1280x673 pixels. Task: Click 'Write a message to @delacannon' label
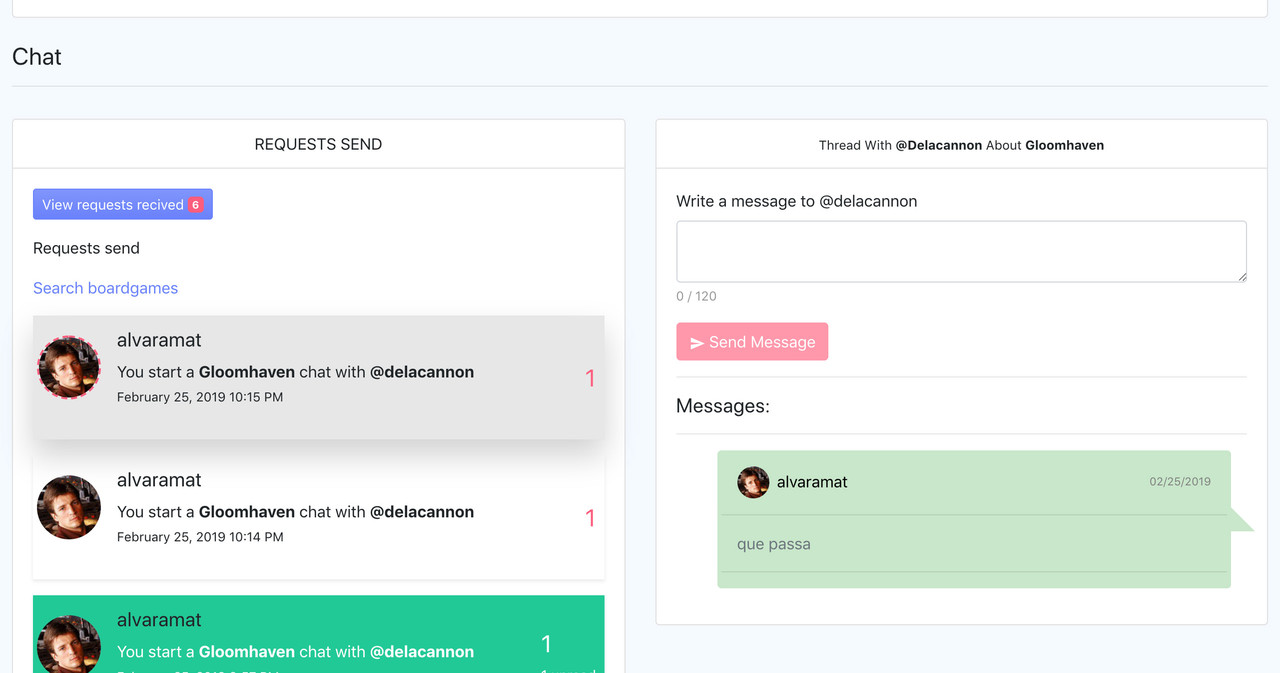797,201
